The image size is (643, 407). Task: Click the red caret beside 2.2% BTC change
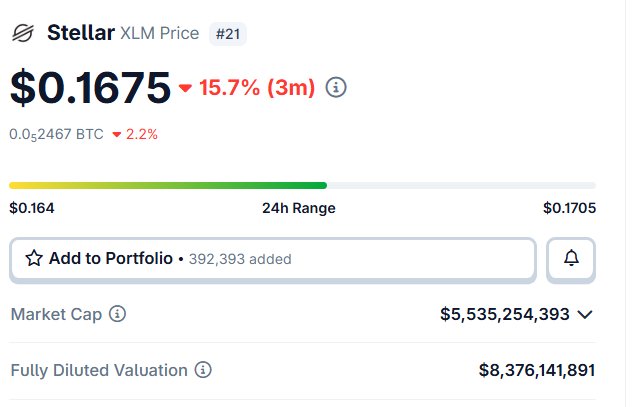(117, 134)
